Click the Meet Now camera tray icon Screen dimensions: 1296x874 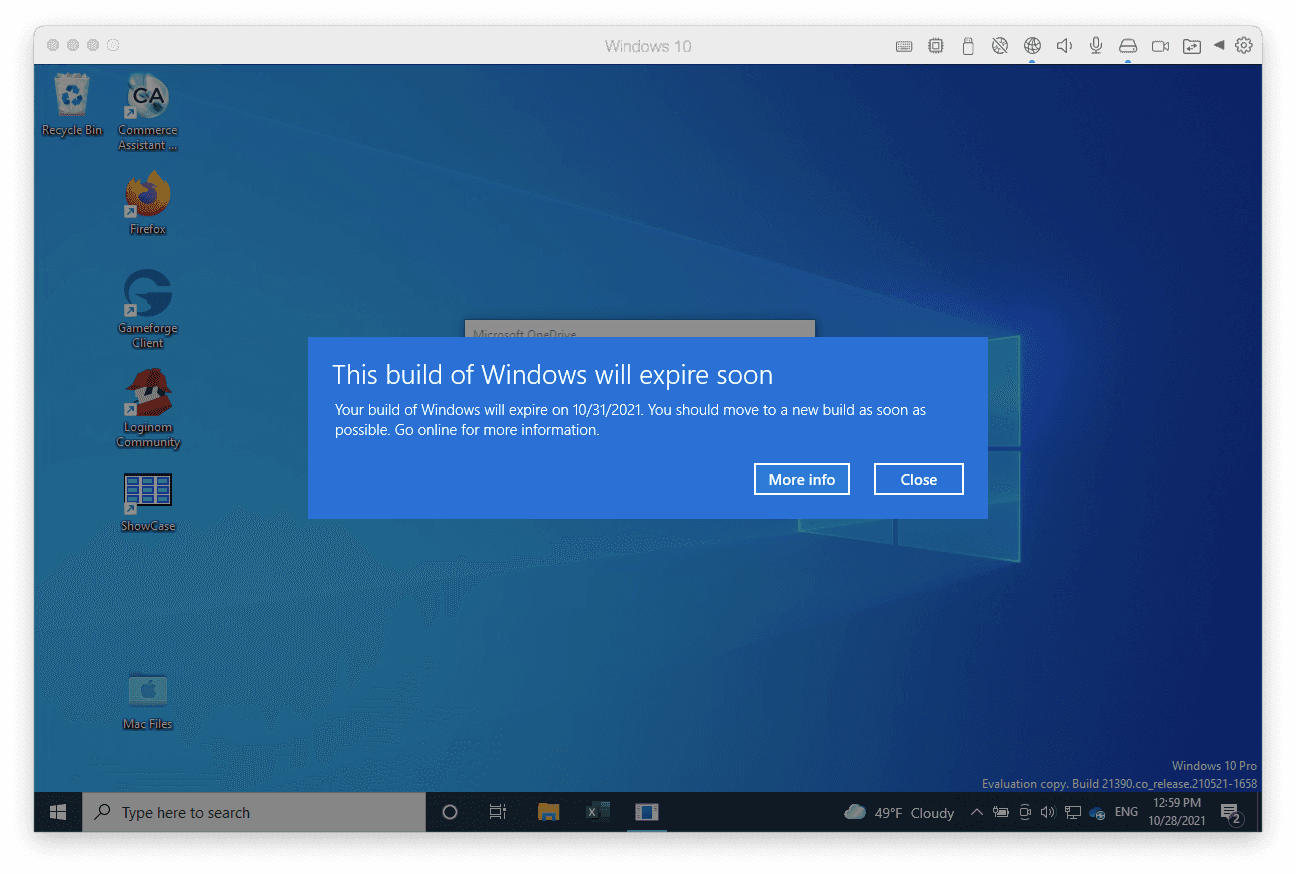pos(1025,812)
